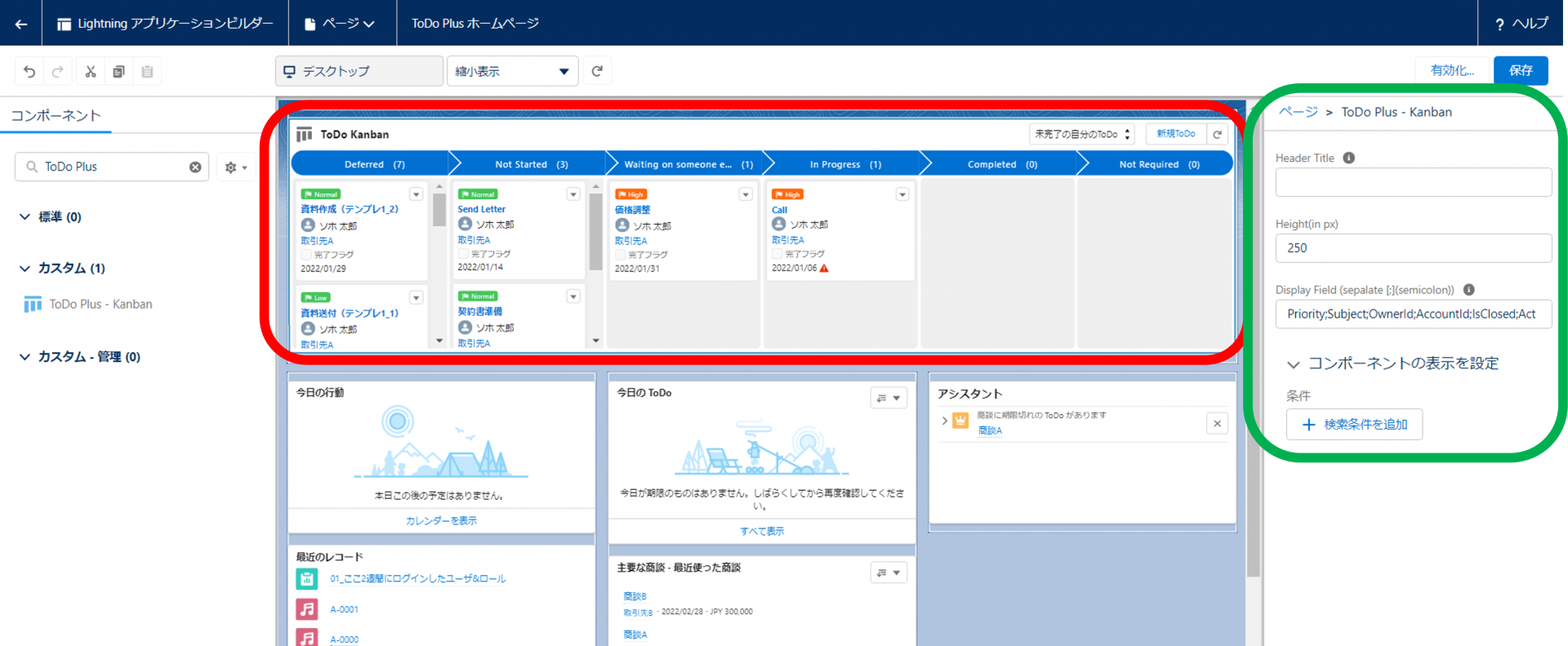Toggle 完了フラグ checkbox on 価格調整 card
Screen dimensions: 1568x646
click(620, 255)
